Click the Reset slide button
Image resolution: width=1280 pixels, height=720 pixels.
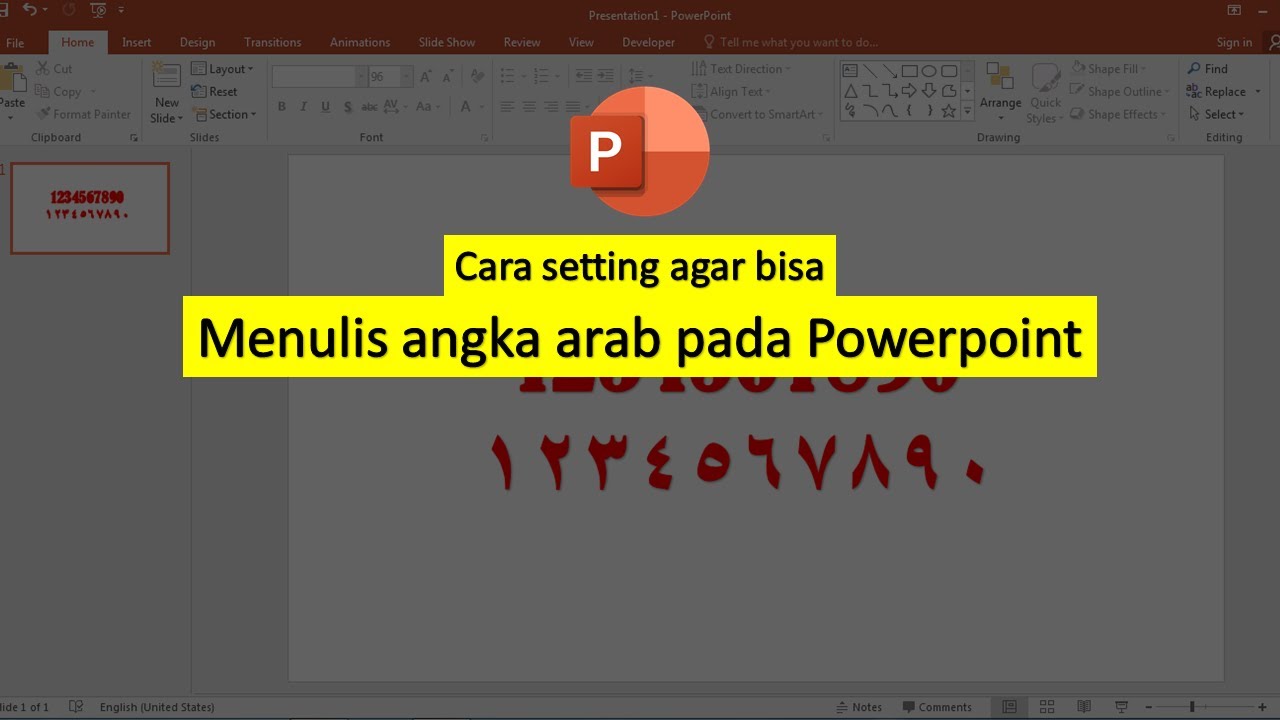pos(215,91)
